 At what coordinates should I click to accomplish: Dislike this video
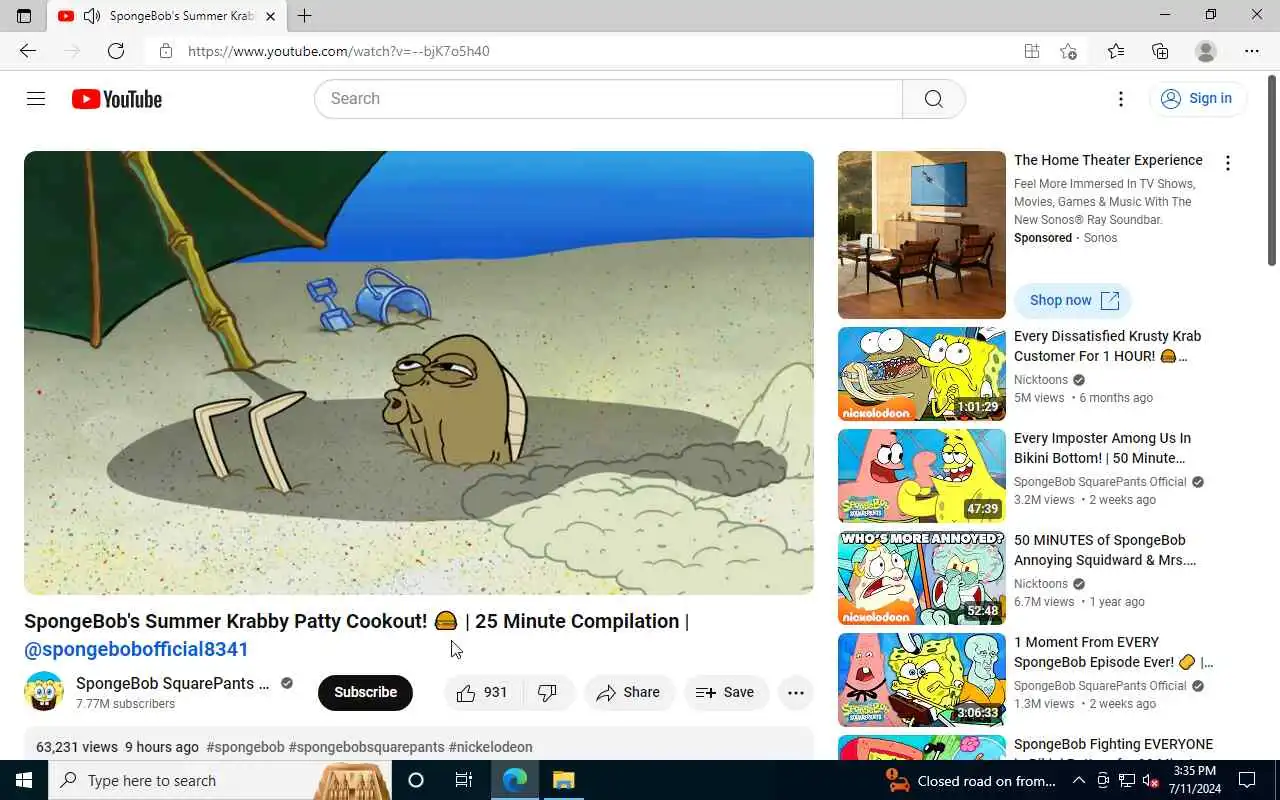[x=548, y=692]
